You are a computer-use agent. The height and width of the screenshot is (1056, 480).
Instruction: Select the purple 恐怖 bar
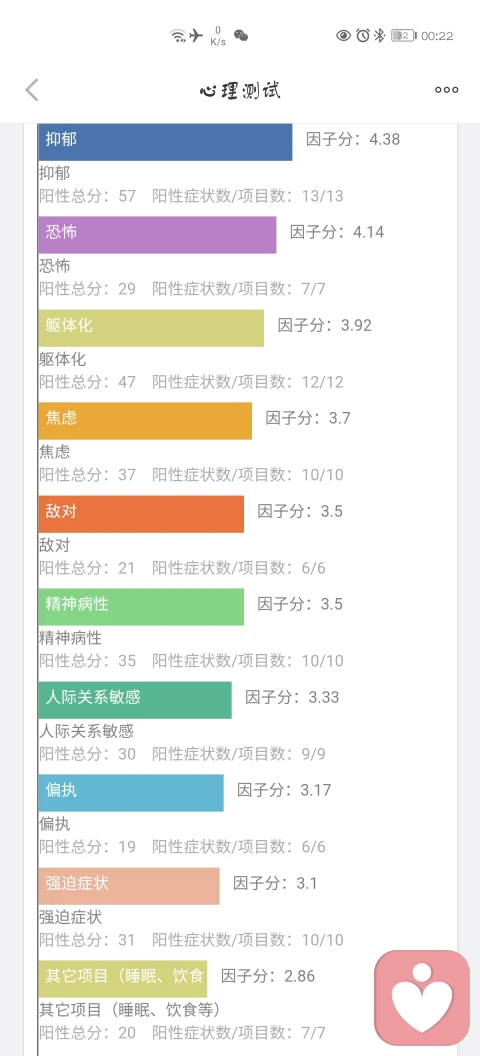(158, 234)
